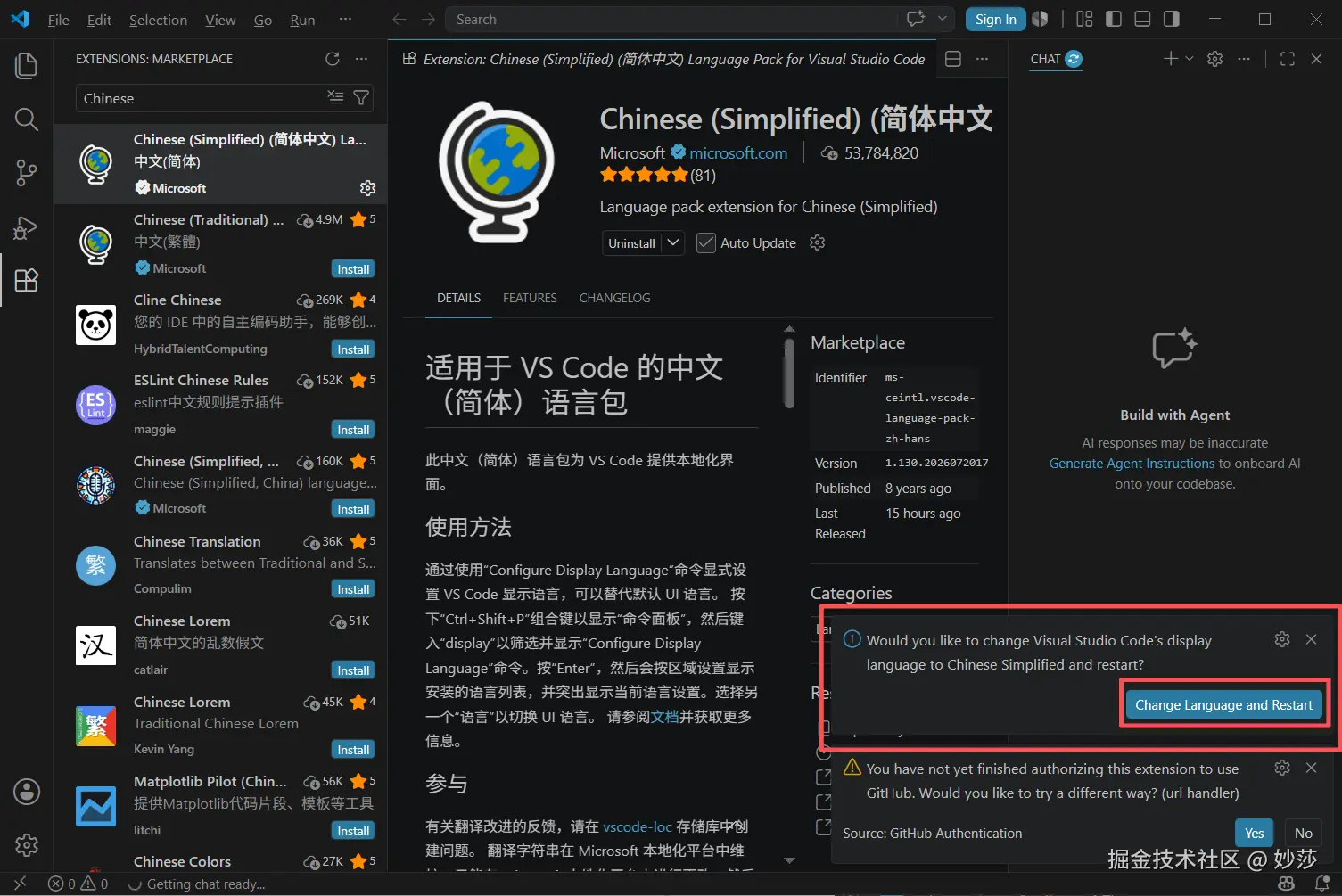1342x896 pixels.
Task: Click Change Language and Restart button
Action: pos(1223,704)
